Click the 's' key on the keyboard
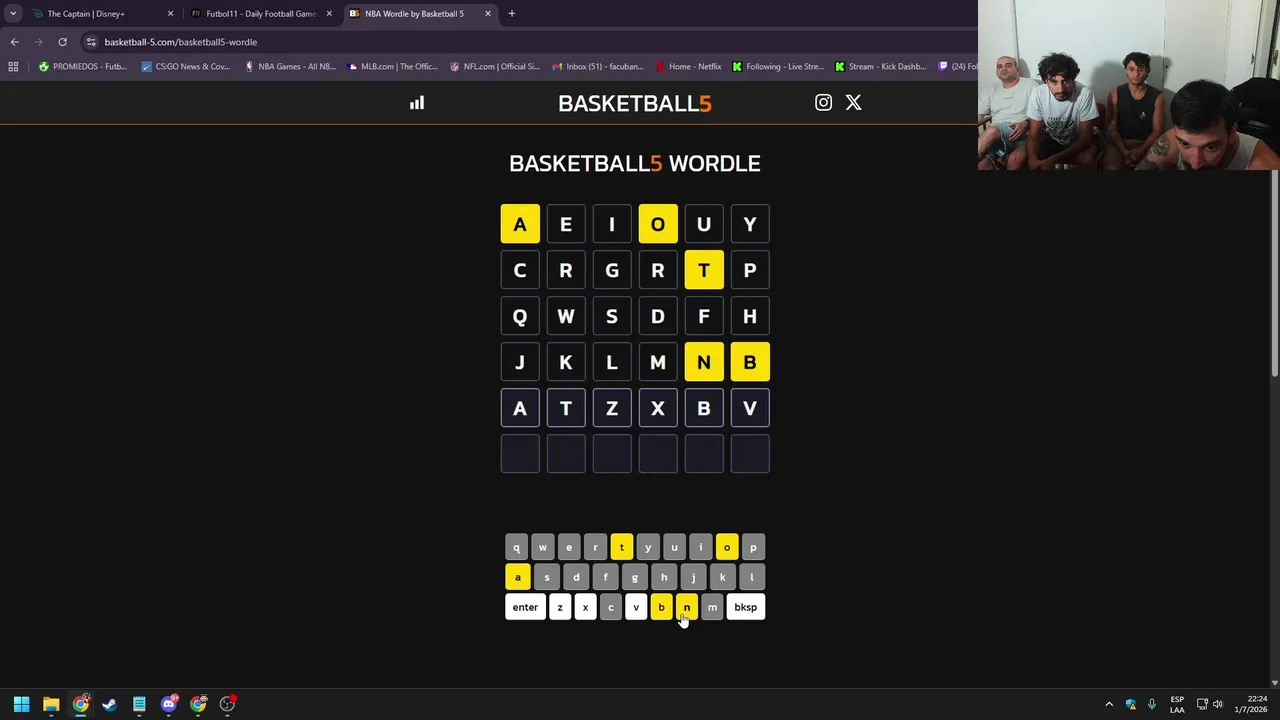The height and width of the screenshot is (720, 1280). tap(546, 577)
